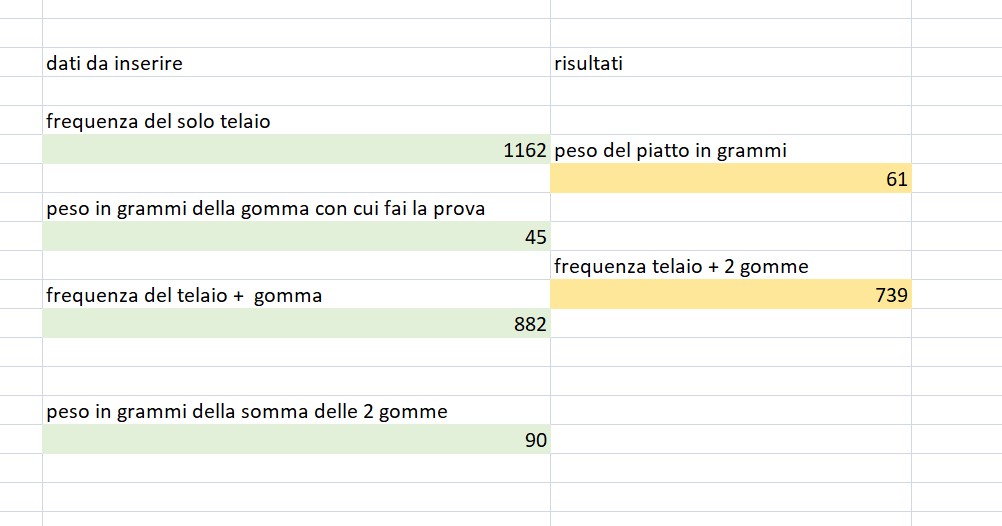
Task: Select the "somma delle 2 gomme" label cell
Action: pos(246,411)
